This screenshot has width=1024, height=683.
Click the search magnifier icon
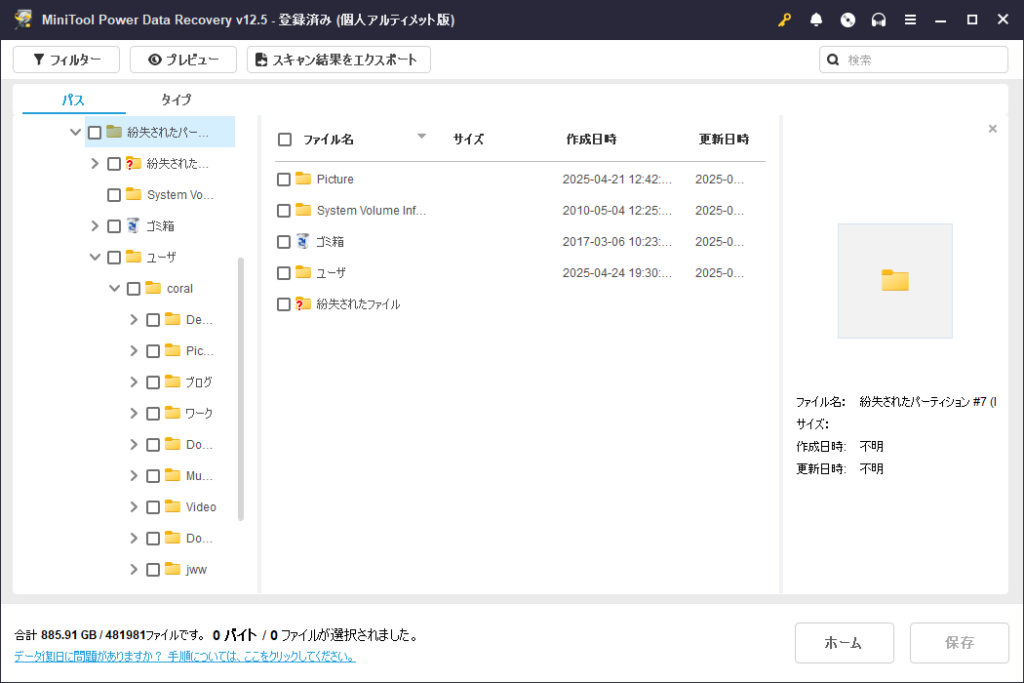tap(833, 59)
